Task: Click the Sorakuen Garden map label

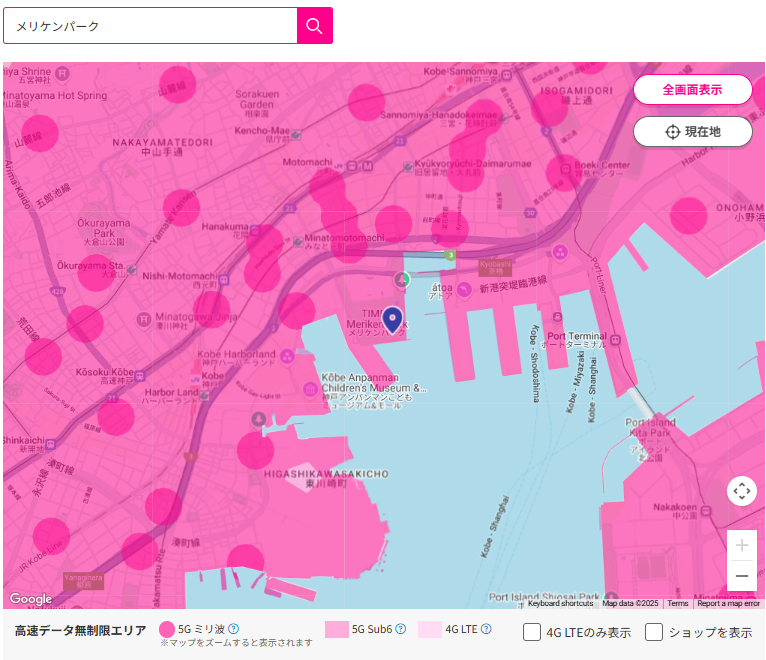Action: [257, 103]
